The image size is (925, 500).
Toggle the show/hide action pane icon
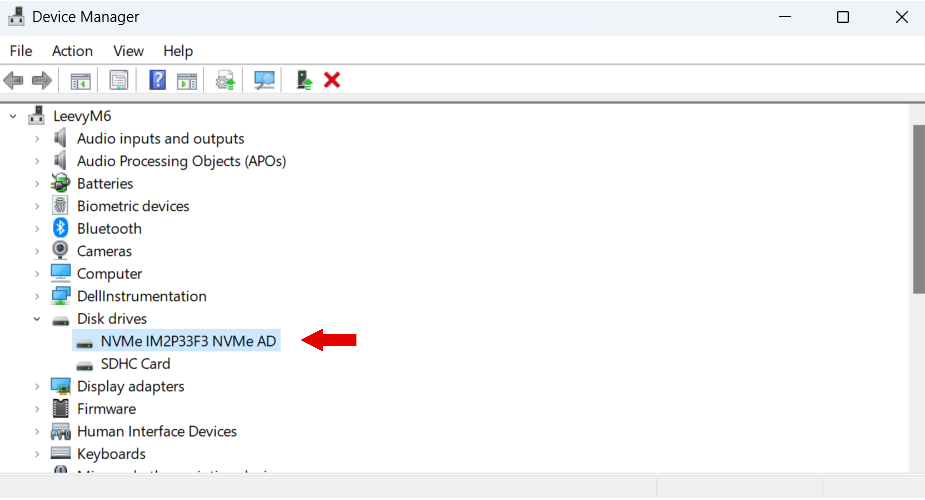pyautogui.click(x=187, y=81)
